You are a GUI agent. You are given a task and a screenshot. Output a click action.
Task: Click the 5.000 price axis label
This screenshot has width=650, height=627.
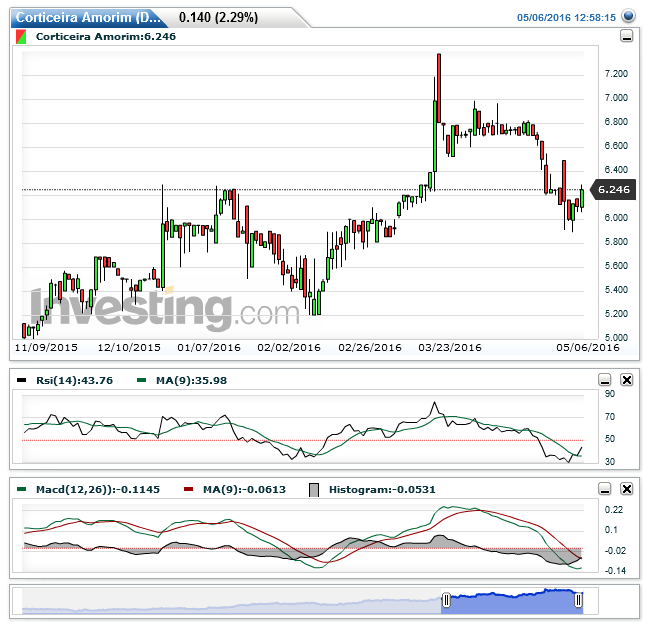616,337
